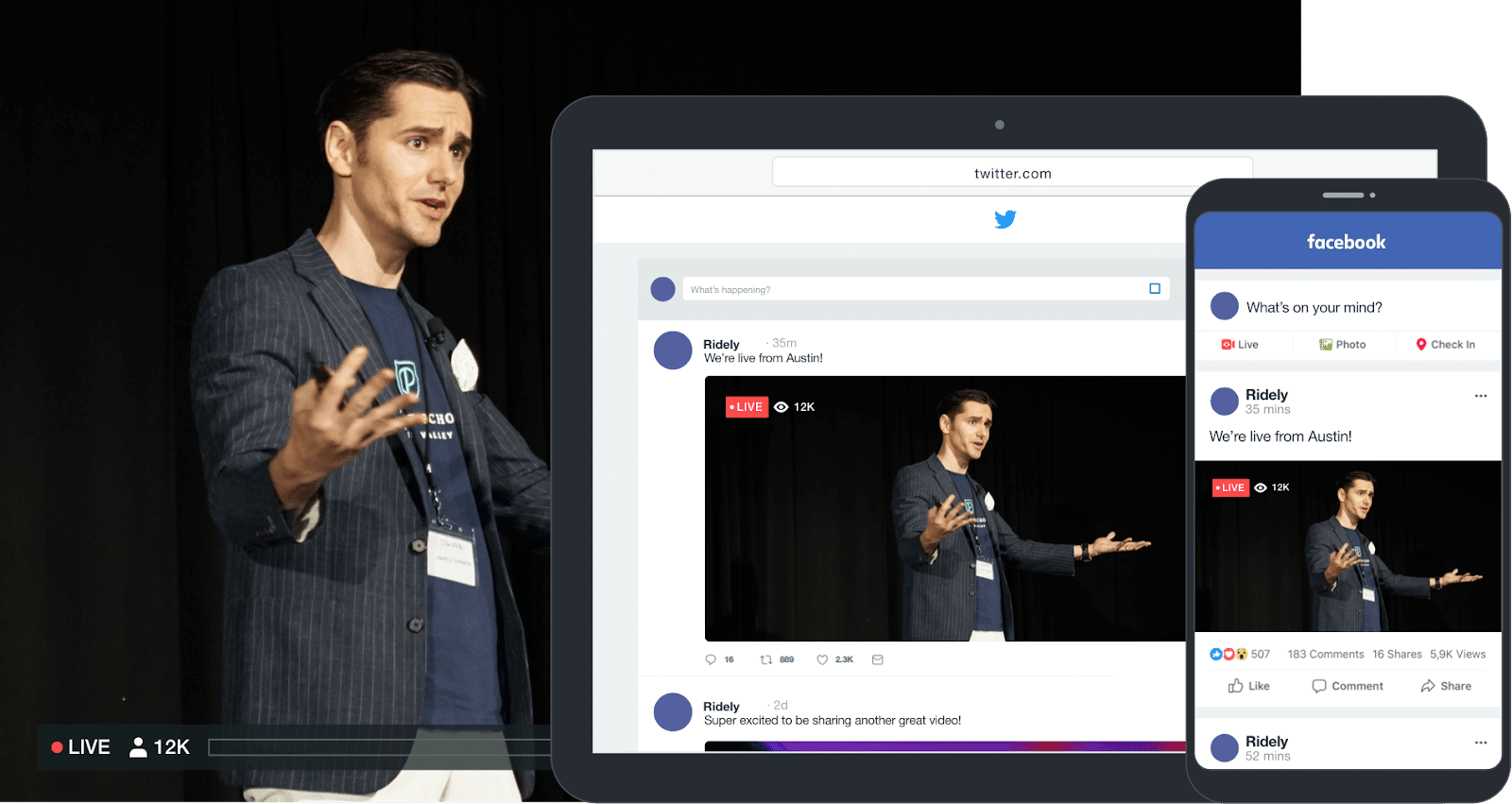The height and width of the screenshot is (804, 1512).
Task: Open Ridely name on "Super excited" tweet
Action: pyautogui.click(x=721, y=707)
